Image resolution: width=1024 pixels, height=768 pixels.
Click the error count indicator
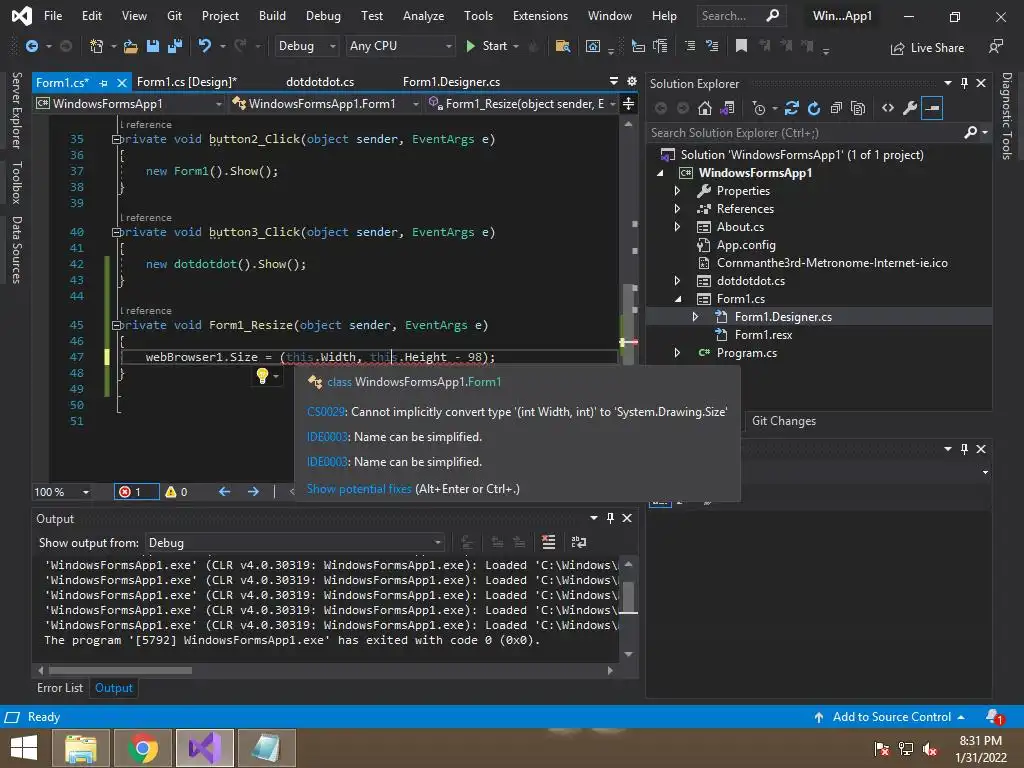tap(136, 492)
